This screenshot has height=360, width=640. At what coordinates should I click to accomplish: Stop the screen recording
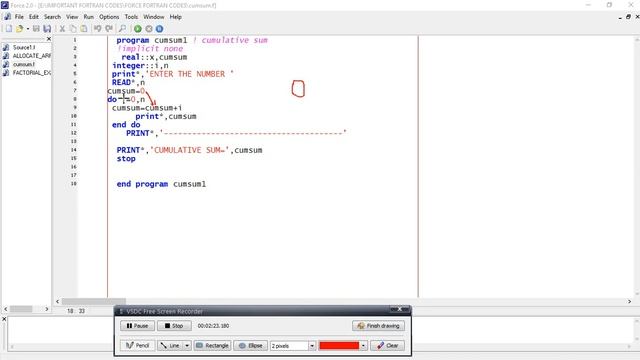click(x=174, y=326)
